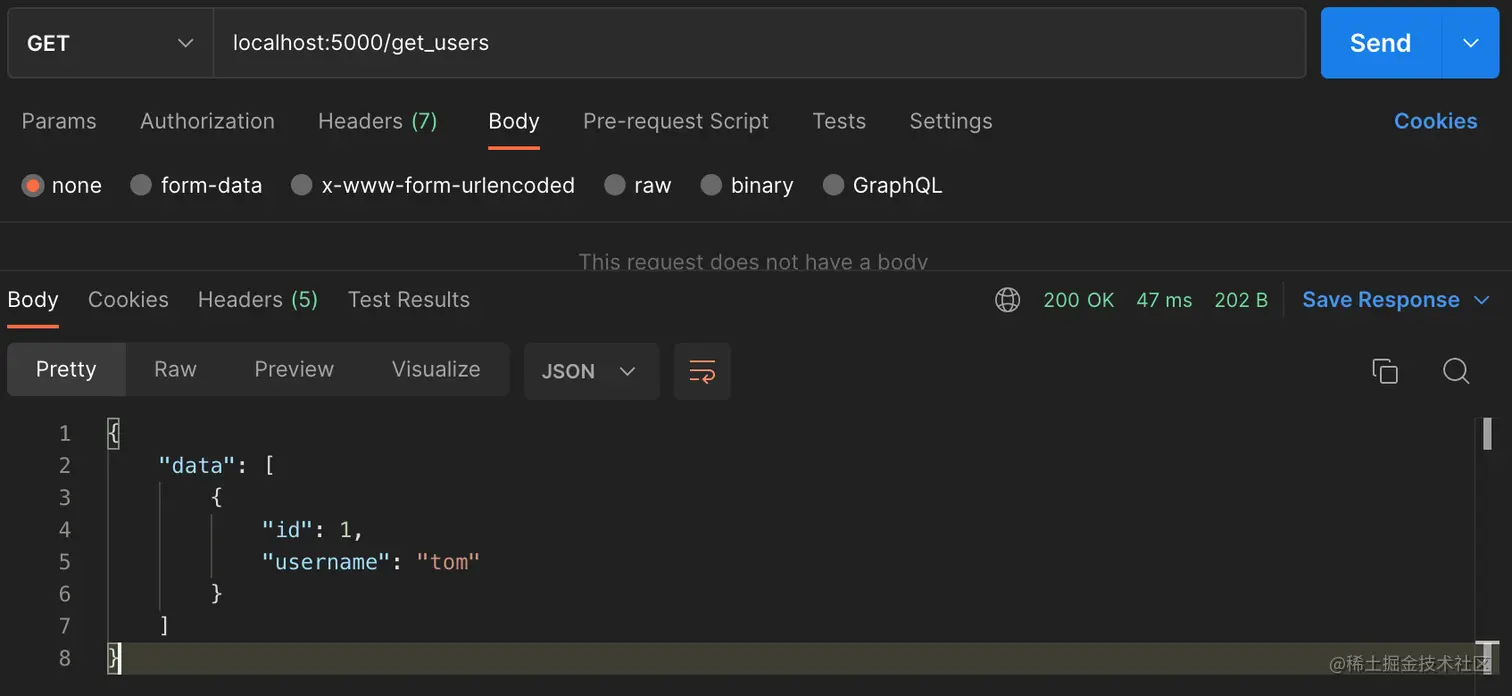
Task: Open search in response using magnifier icon
Action: tap(1456, 371)
